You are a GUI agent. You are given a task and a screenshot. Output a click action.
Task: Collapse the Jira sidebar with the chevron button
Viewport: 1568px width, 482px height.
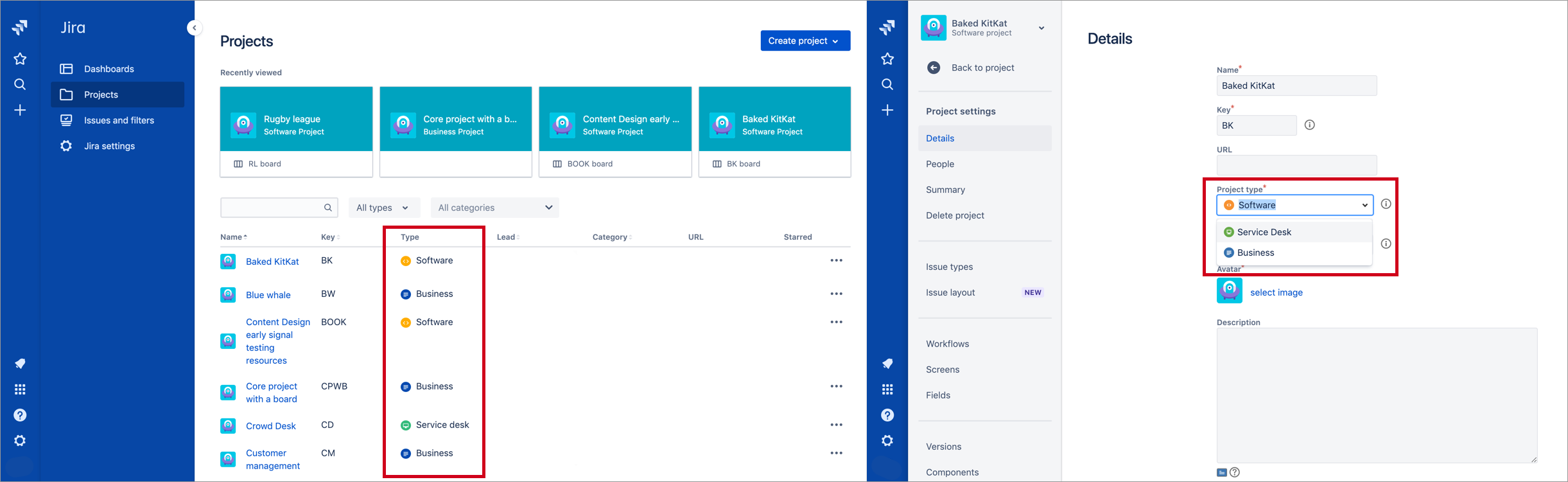click(x=195, y=28)
